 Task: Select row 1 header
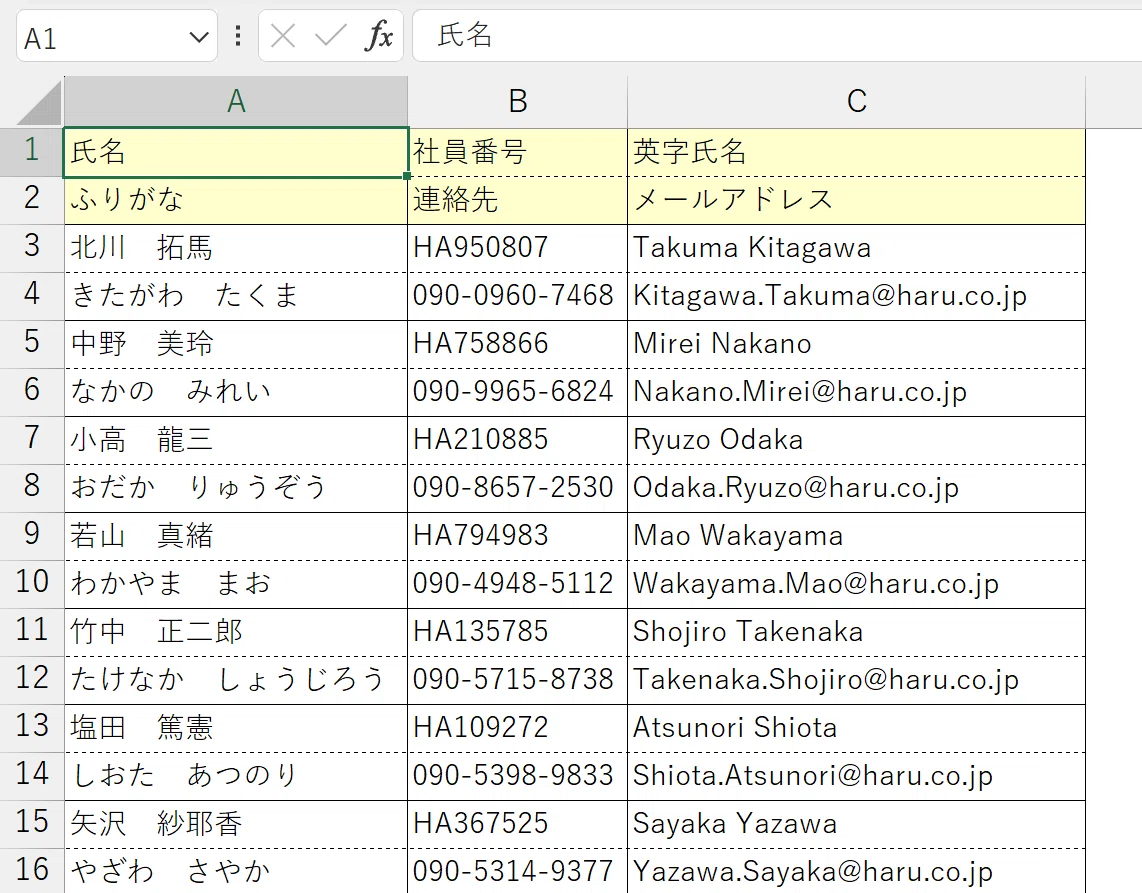(31, 152)
